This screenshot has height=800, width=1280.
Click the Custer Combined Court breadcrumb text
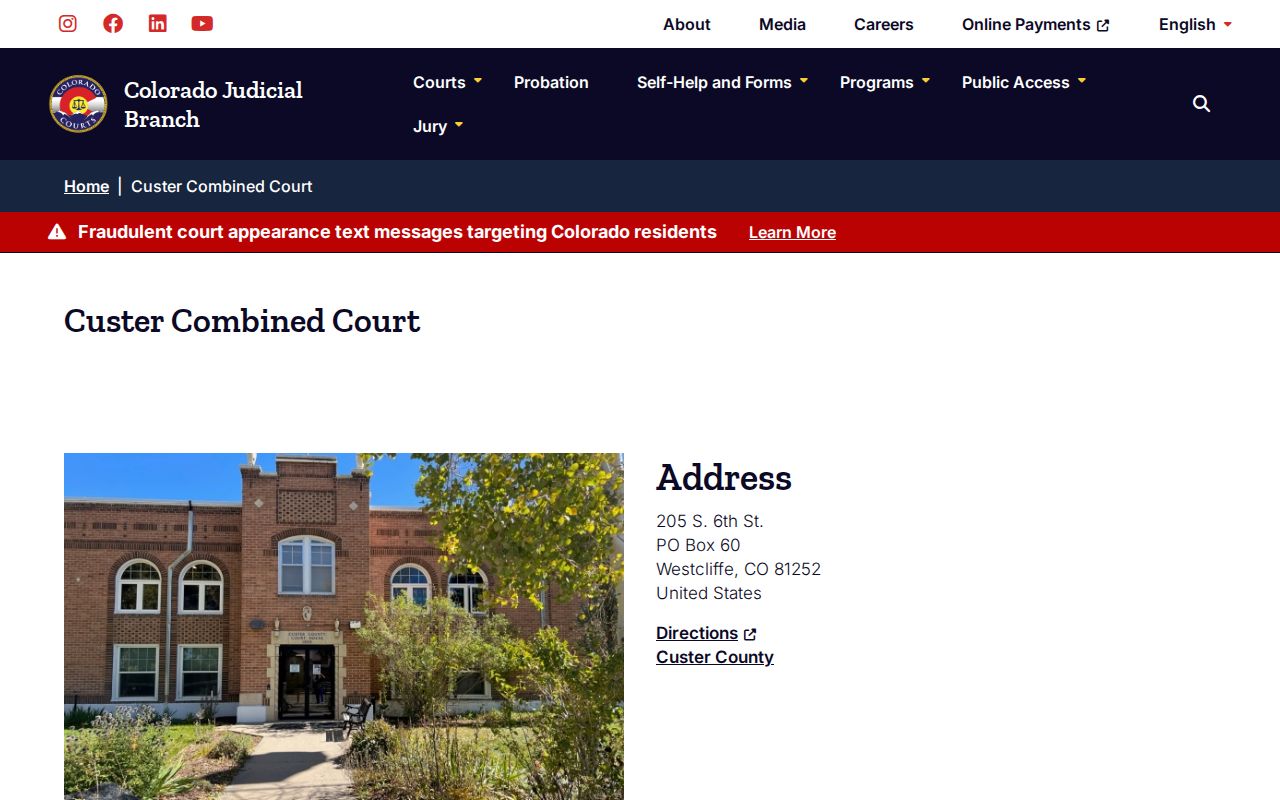222,186
